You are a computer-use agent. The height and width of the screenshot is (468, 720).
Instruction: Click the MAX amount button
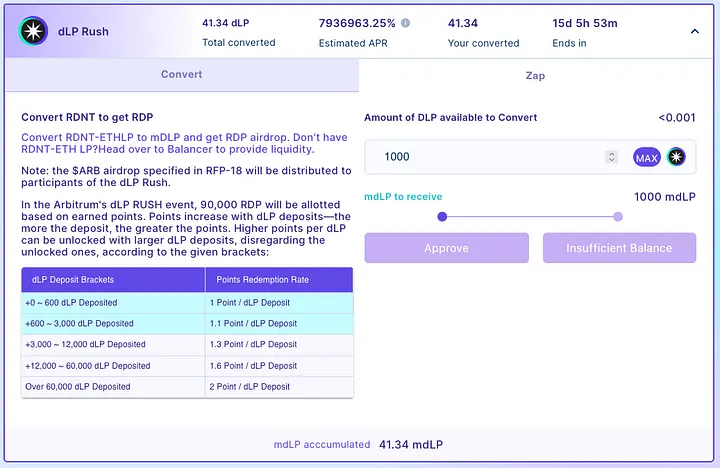pyautogui.click(x=647, y=158)
